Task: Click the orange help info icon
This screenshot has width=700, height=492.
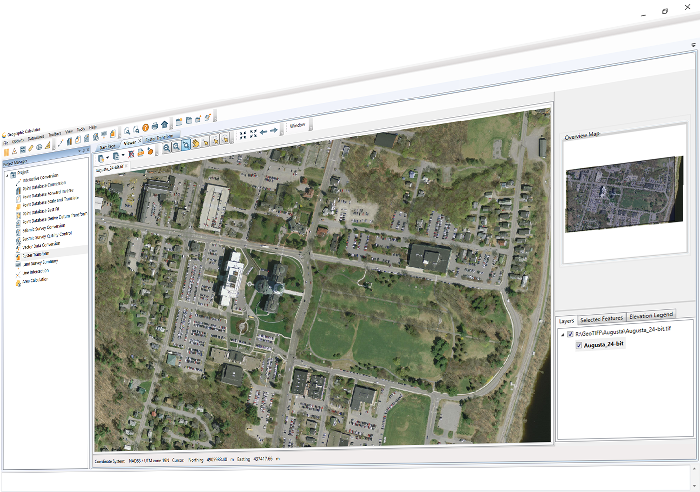Action: point(146,128)
